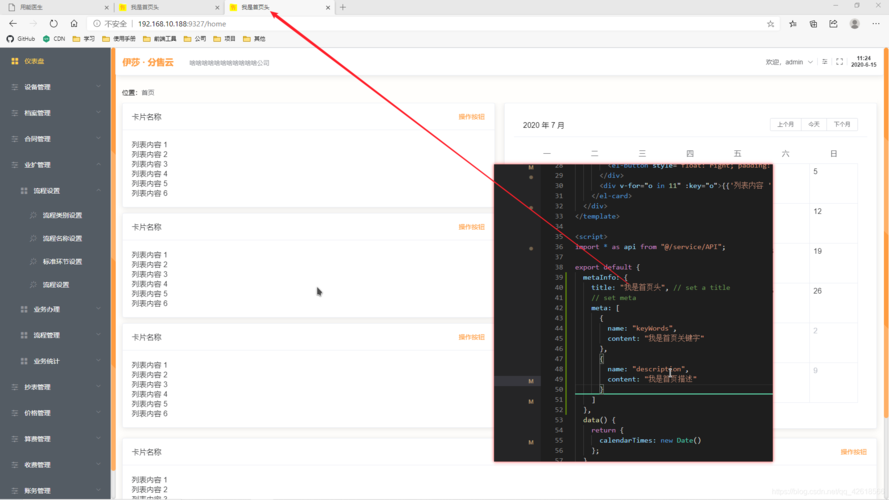Open the 公司 bookmark folder
The image size is (889, 500).
[195, 39]
